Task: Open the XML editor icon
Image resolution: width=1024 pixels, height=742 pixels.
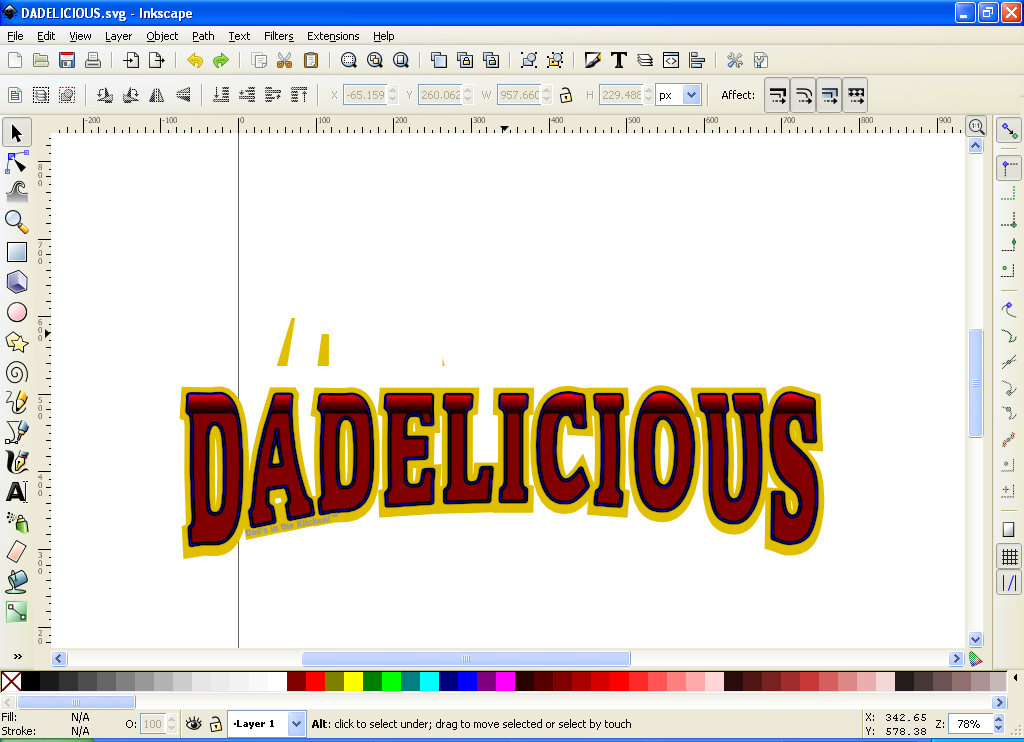Action: 671,60
